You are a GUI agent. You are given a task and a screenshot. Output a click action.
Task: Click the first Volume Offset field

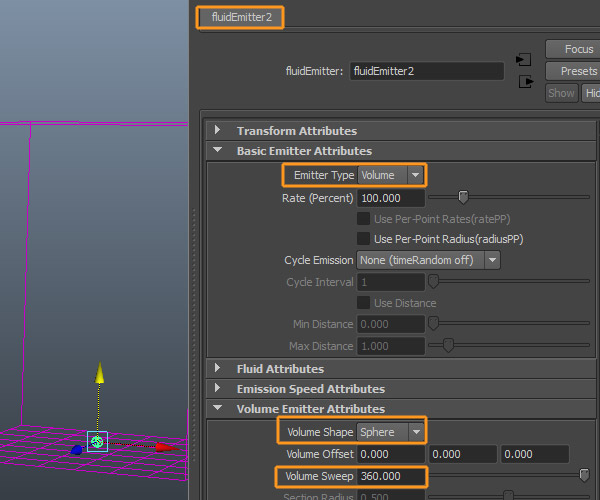point(391,454)
